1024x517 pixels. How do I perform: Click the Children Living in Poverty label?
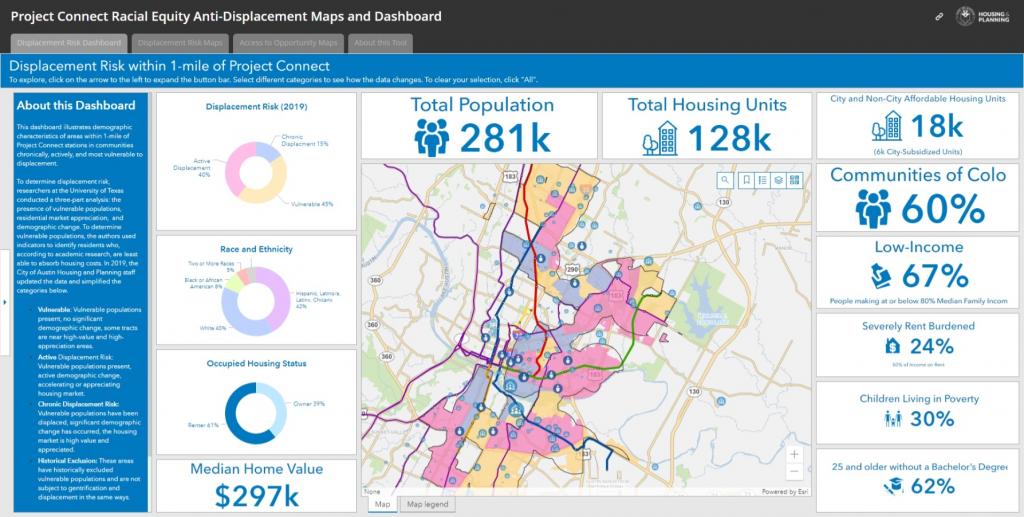tap(919, 399)
